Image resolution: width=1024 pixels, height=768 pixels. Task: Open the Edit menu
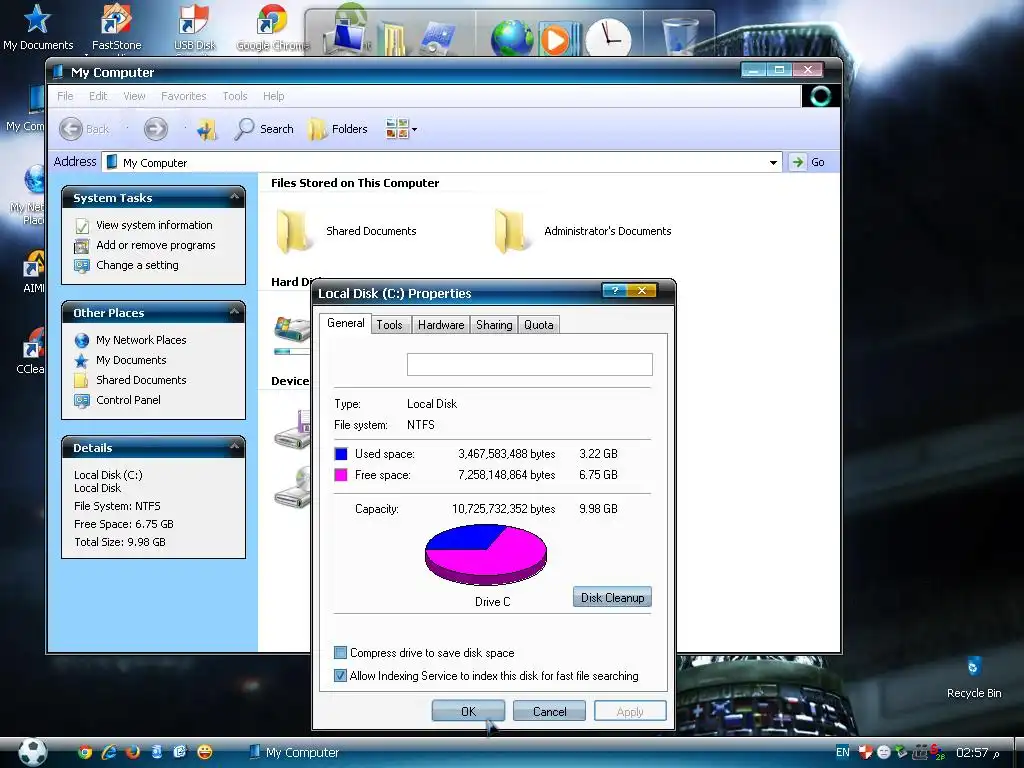(x=98, y=96)
